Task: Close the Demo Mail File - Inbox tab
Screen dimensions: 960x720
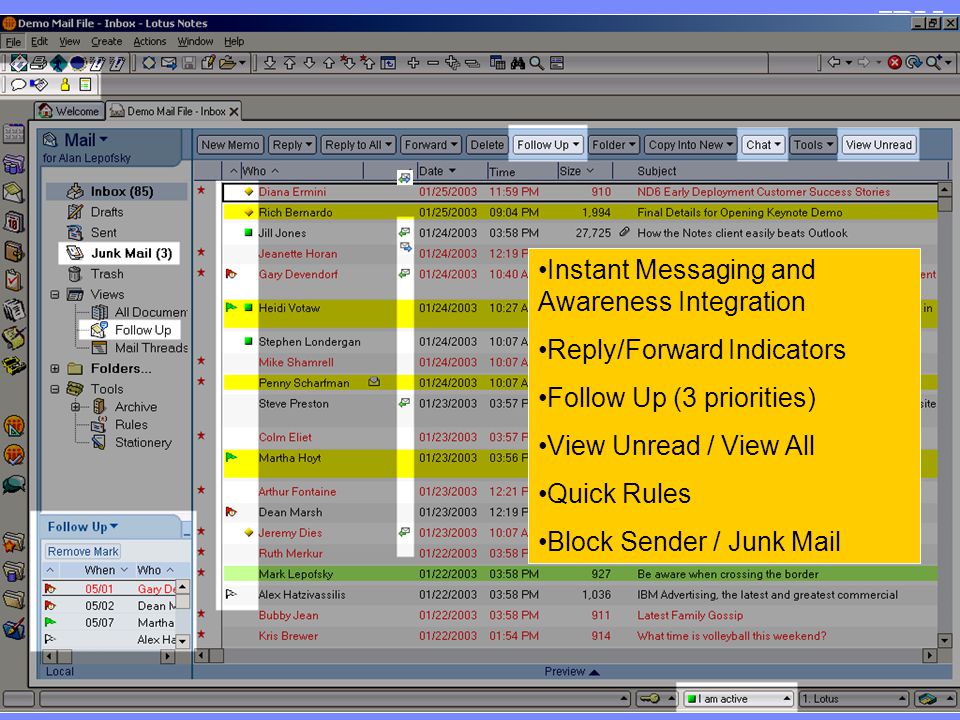Action: click(234, 111)
